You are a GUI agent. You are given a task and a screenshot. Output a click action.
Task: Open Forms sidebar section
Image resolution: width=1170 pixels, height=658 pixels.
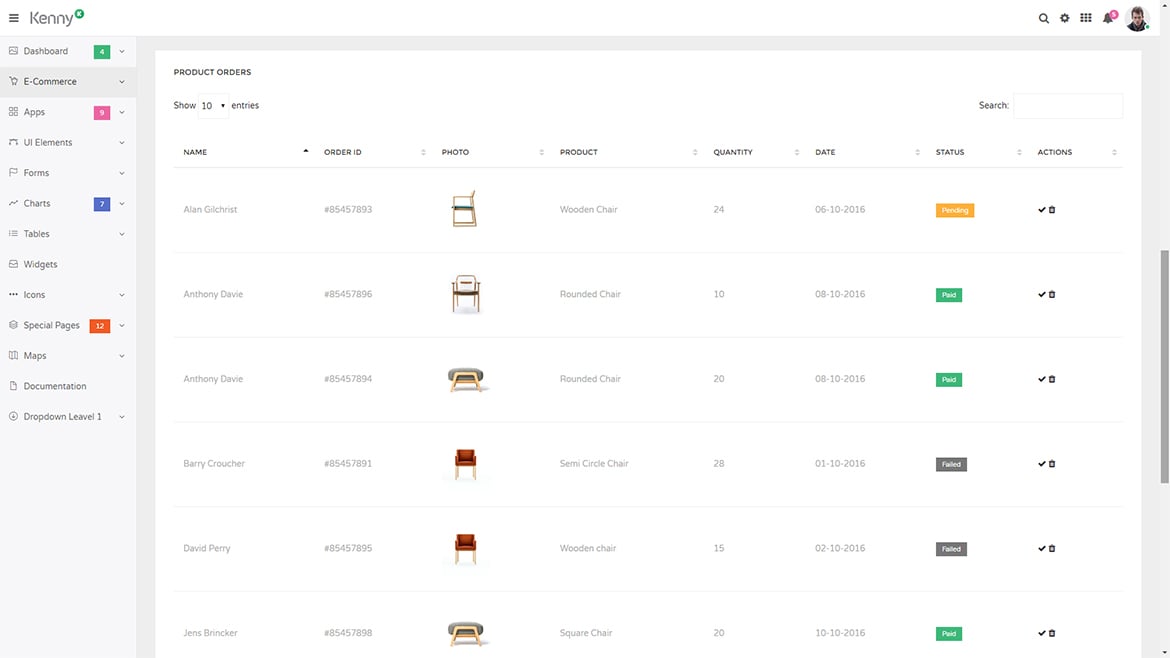click(x=68, y=173)
